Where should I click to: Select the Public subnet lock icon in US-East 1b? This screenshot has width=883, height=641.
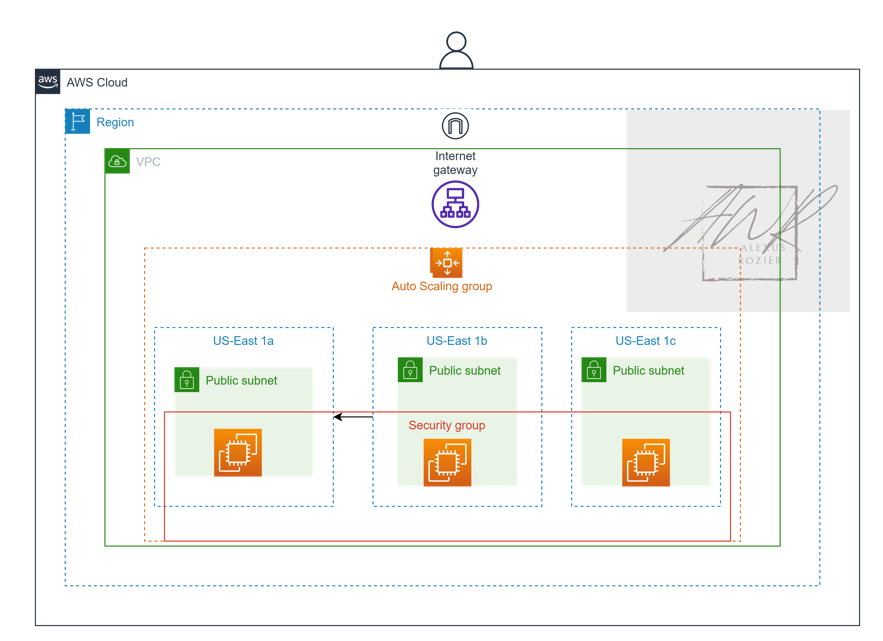point(410,370)
